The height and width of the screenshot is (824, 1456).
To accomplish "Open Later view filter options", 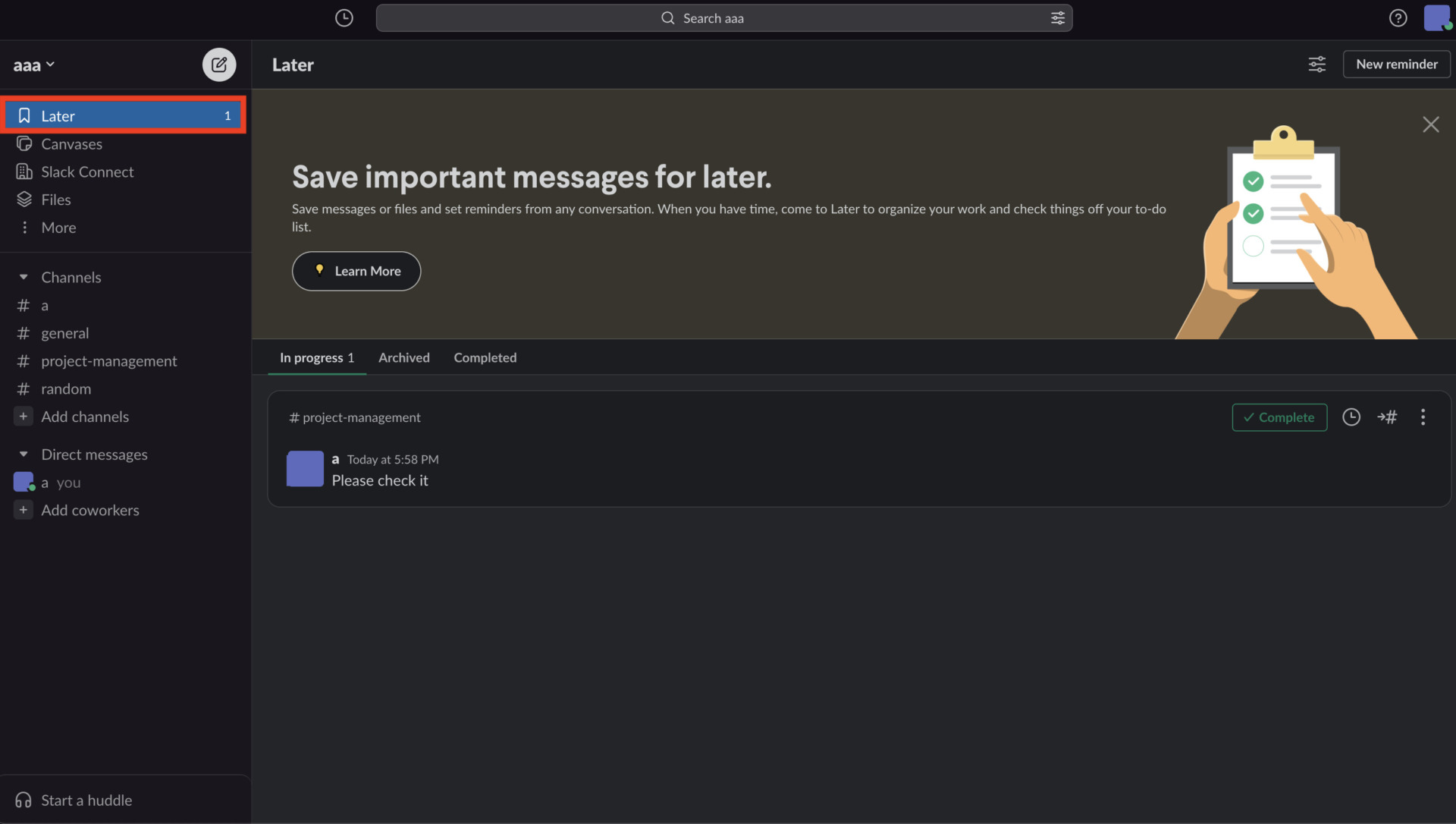I will coord(1316,64).
